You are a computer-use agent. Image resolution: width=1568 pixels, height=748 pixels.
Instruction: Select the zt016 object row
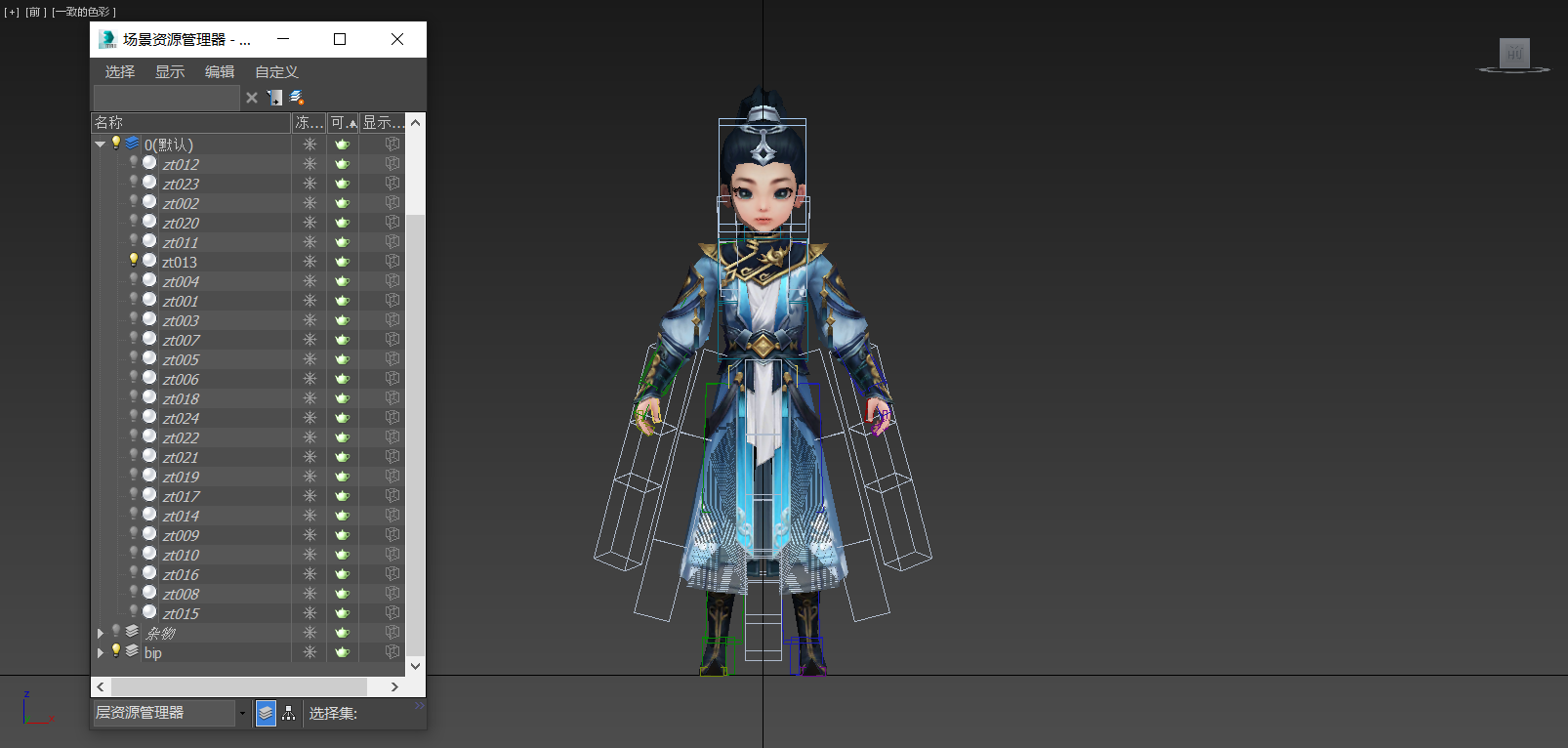(x=249, y=574)
